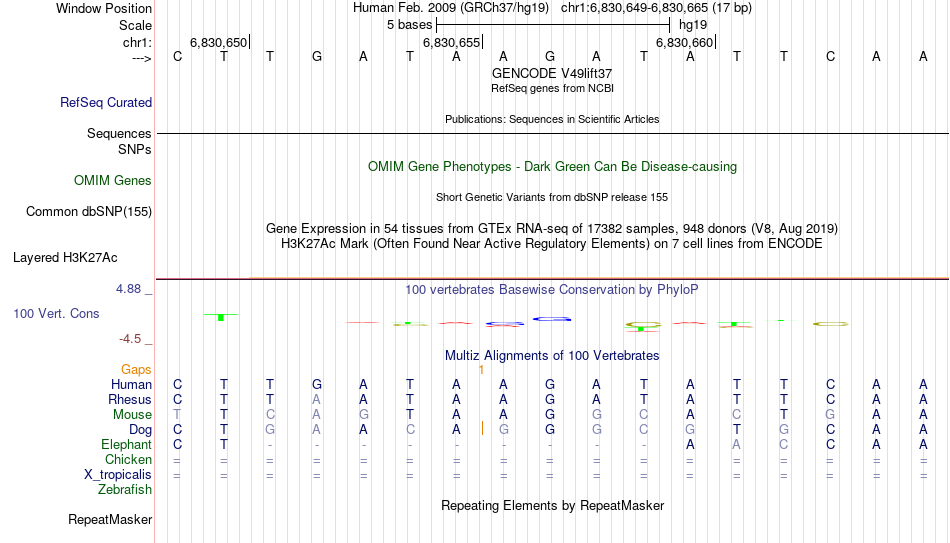Click the Common dbSNP(155) track label

(88, 212)
